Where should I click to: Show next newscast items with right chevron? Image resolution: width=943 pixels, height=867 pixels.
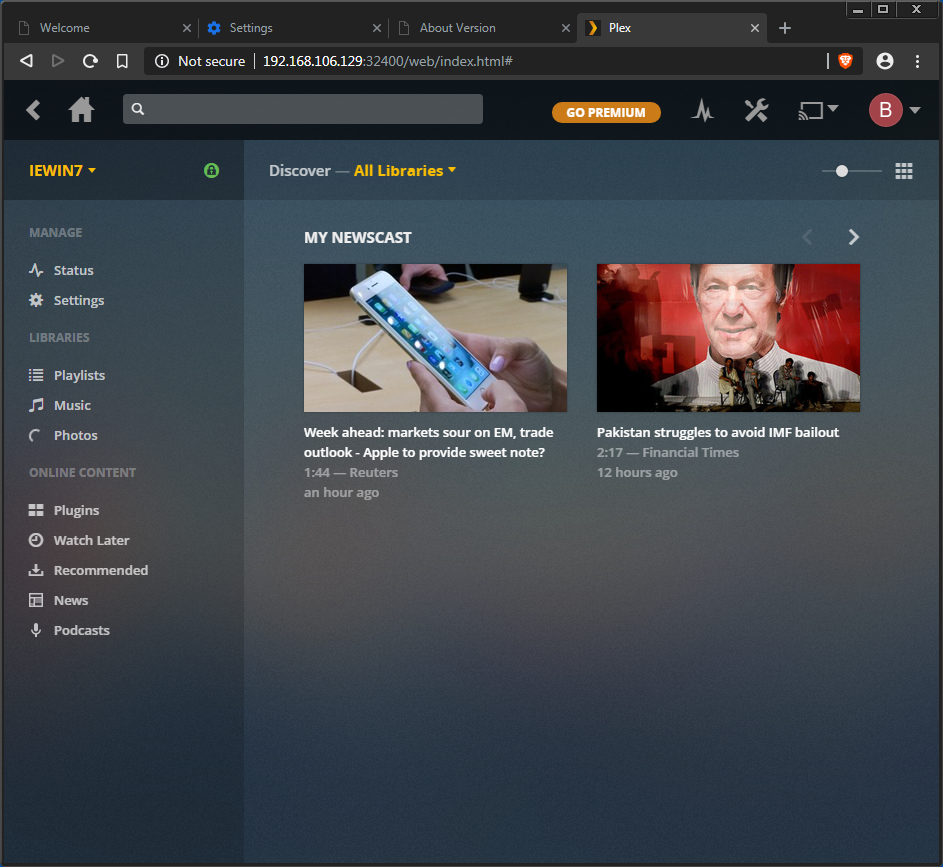(853, 237)
